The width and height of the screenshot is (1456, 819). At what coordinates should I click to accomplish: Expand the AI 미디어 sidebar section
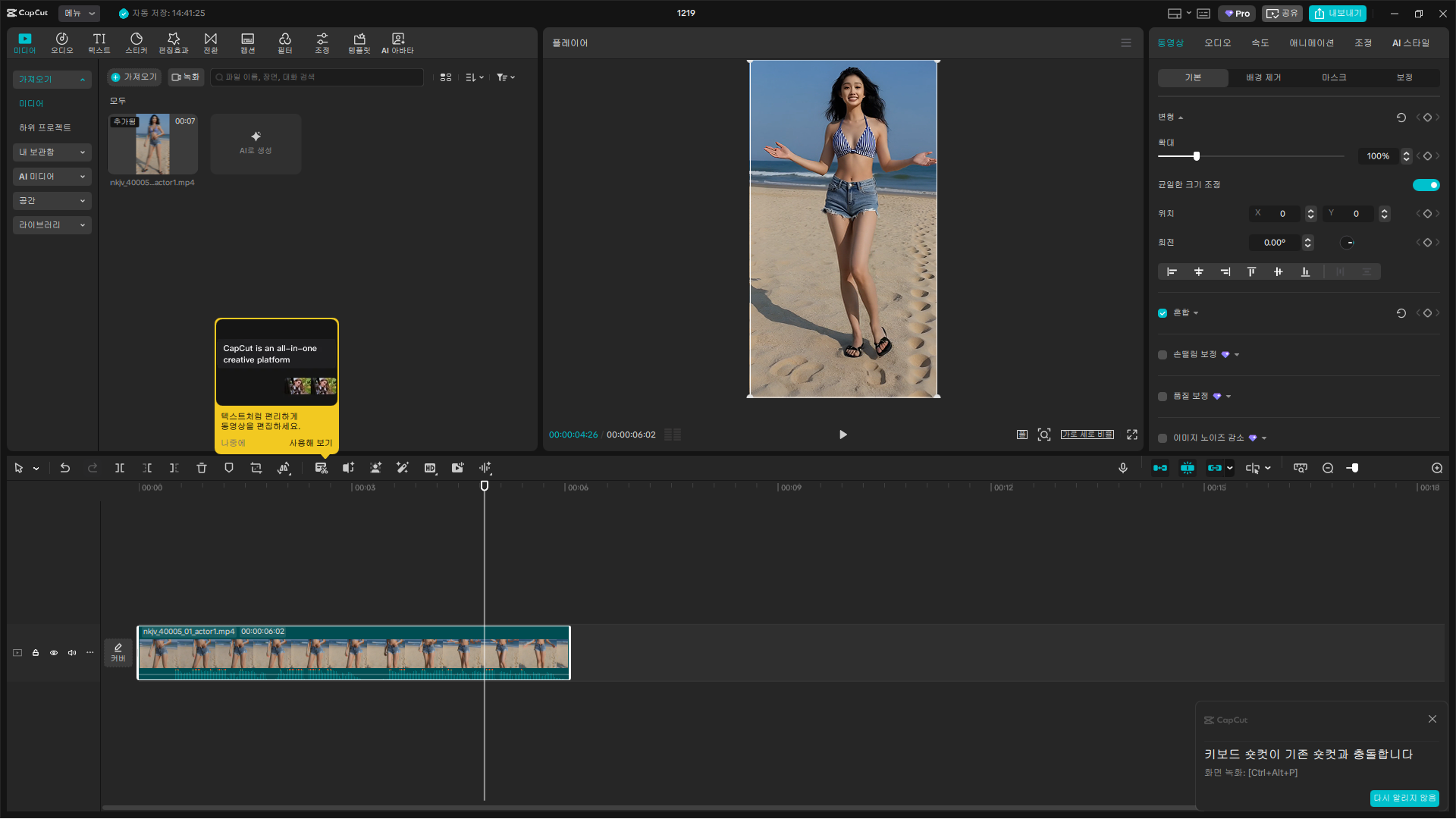(x=52, y=177)
